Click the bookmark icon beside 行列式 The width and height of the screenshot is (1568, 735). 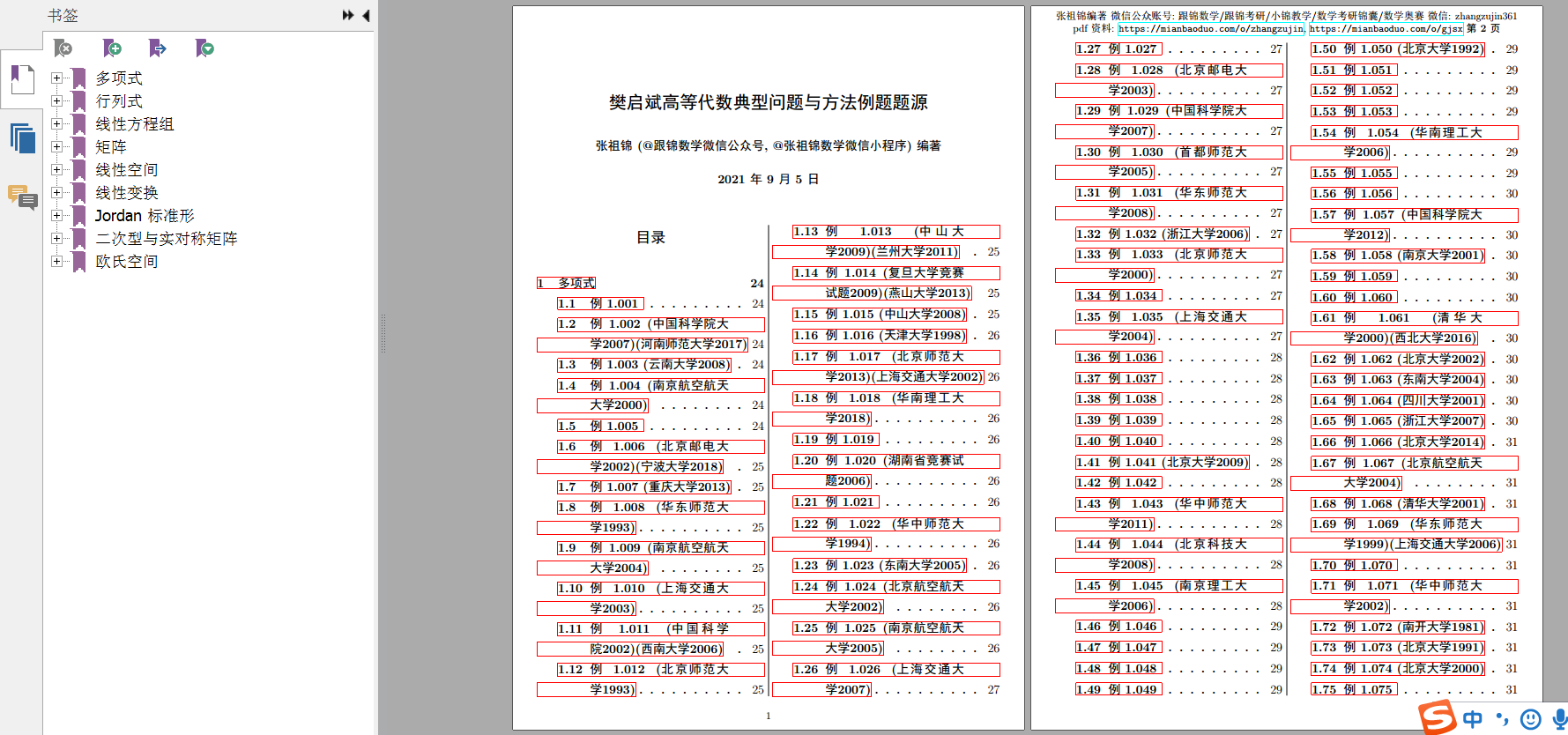click(x=79, y=101)
